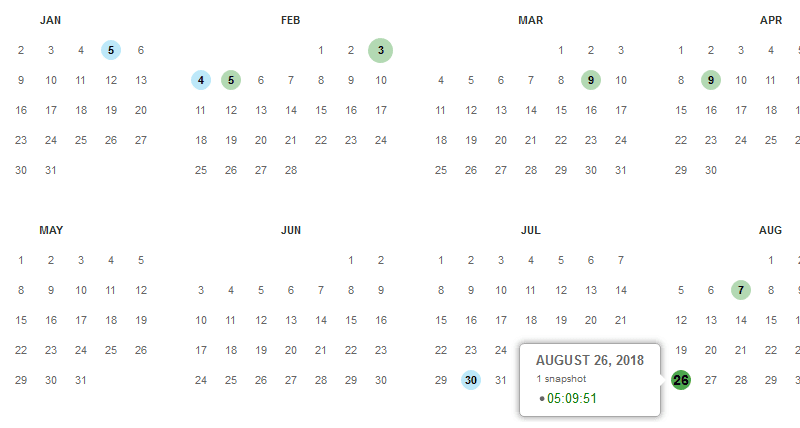This screenshot has width=800, height=428.
Task: Click the FEB month heading
Action: click(x=290, y=20)
